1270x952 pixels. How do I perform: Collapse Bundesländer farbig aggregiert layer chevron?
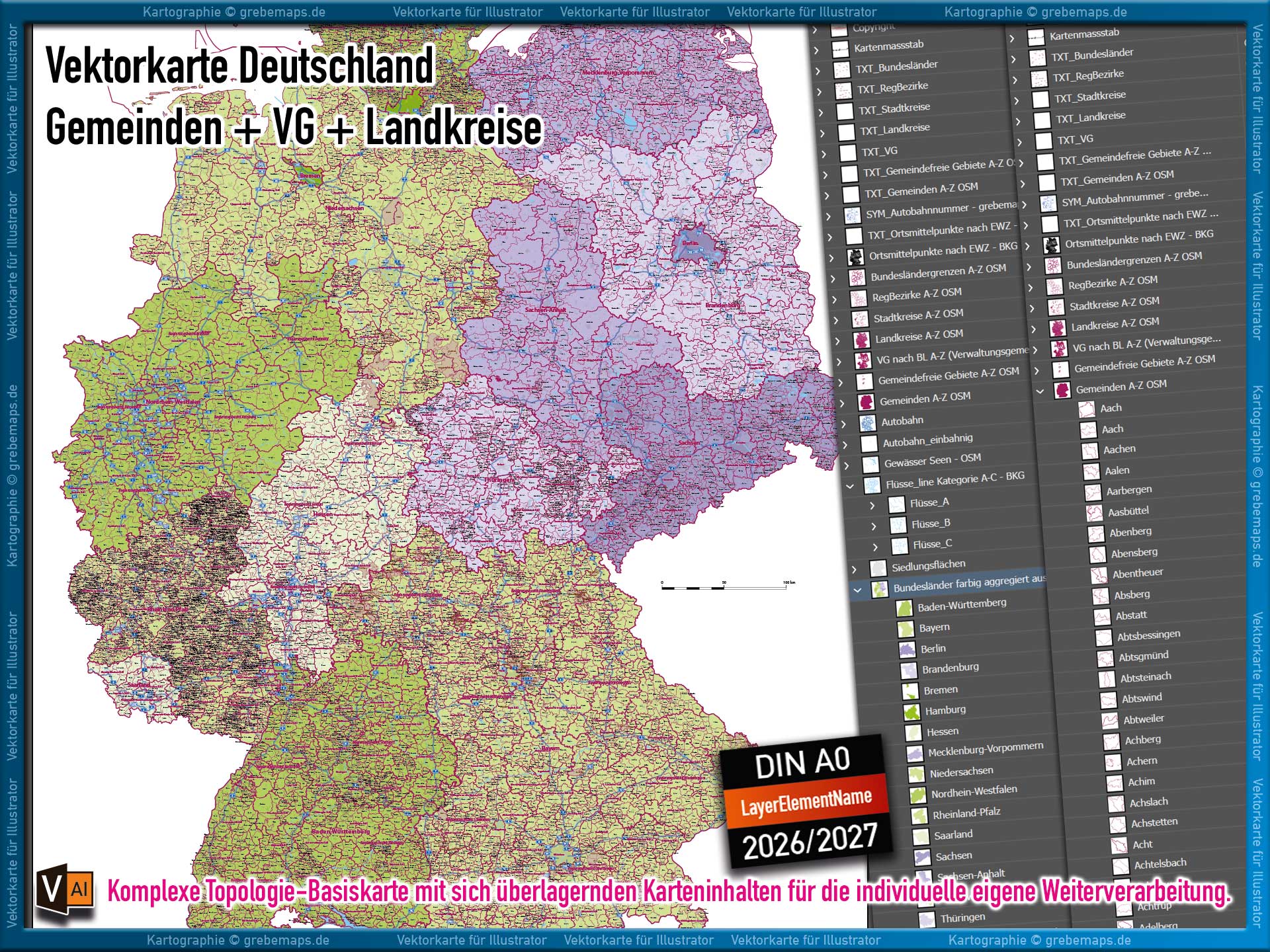(857, 590)
